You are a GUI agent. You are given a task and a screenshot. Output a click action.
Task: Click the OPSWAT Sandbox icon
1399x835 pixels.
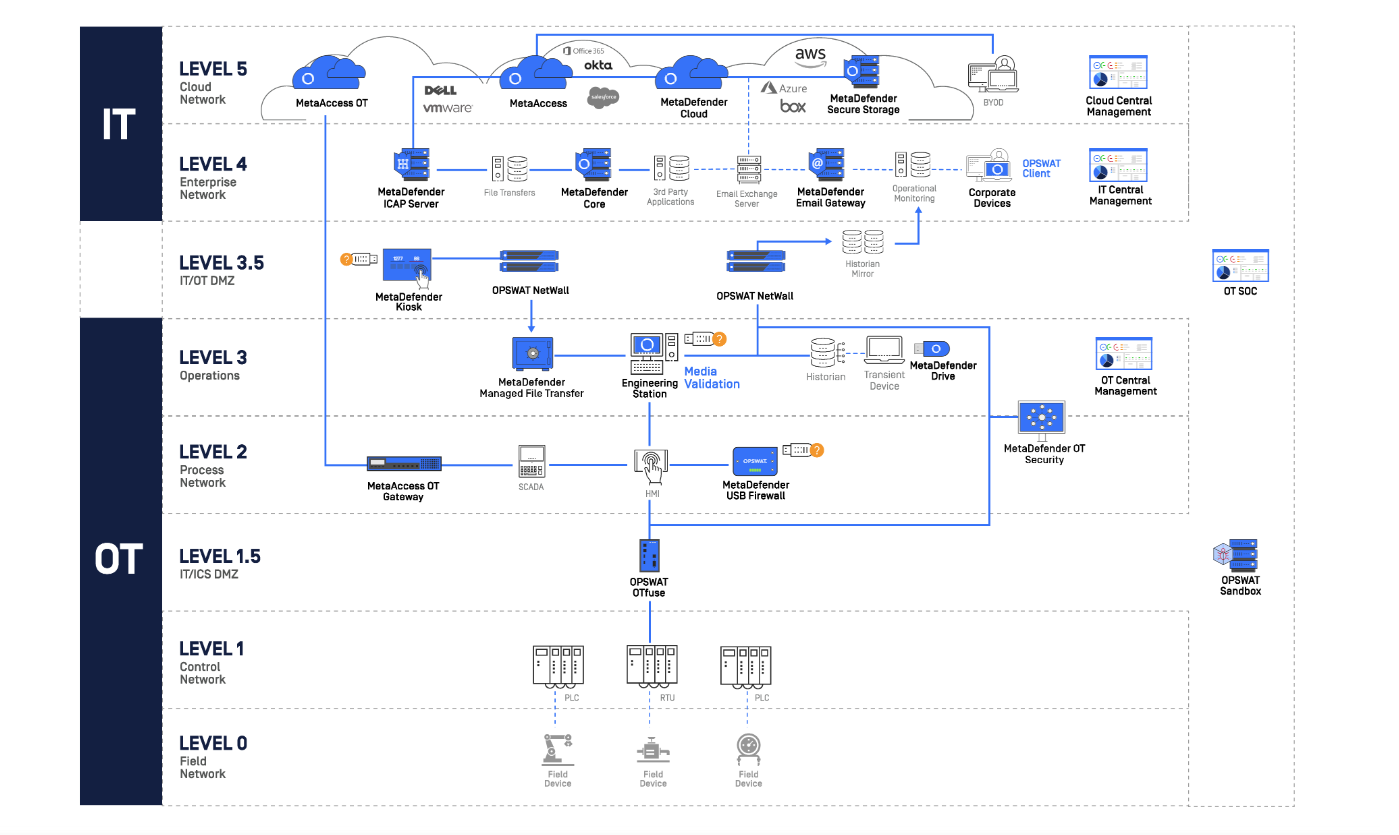click(x=1236, y=555)
